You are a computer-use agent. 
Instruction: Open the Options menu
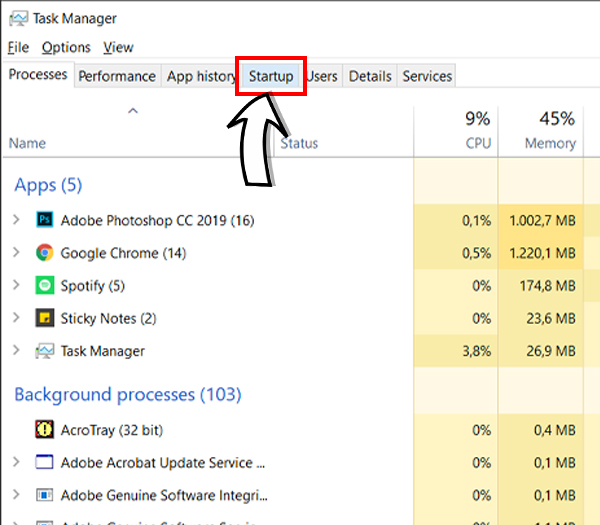tap(66, 47)
